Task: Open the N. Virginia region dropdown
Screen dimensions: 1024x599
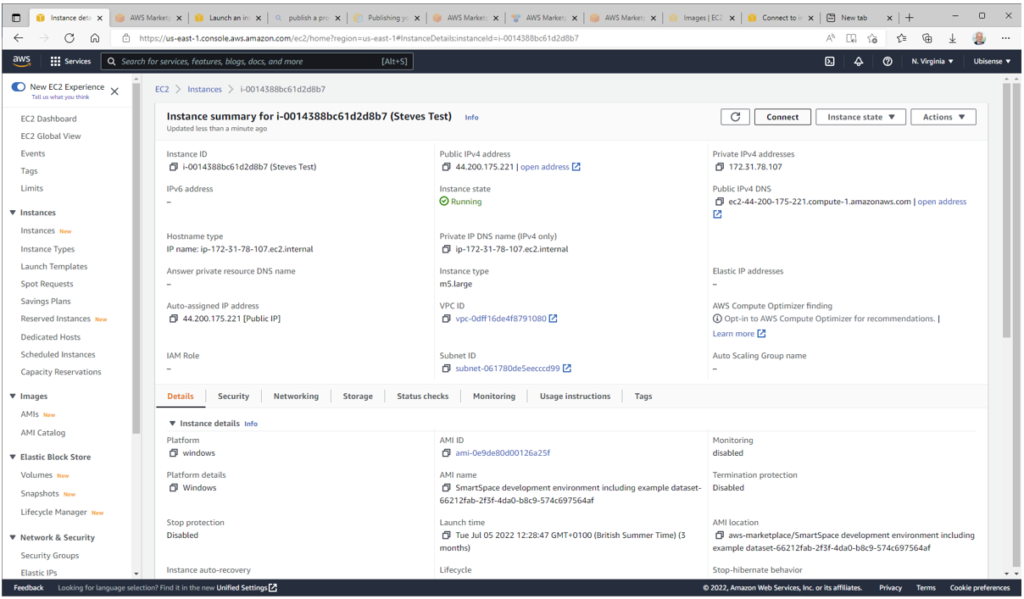Action: coord(932,61)
